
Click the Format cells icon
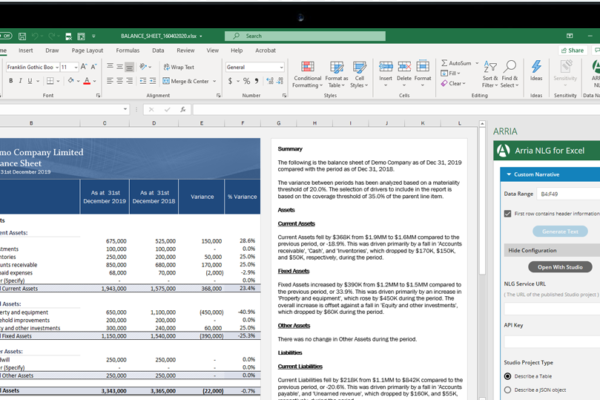(x=422, y=67)
